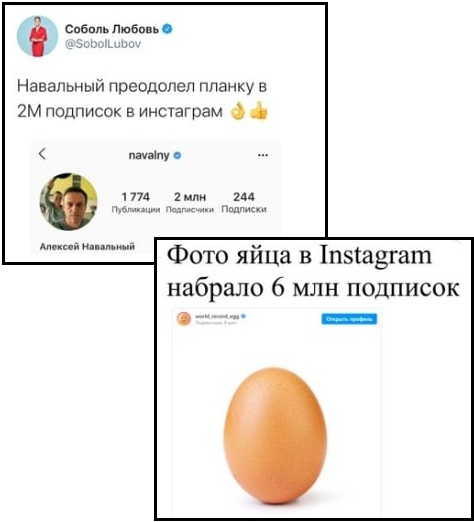
Task: View the 2 млн Подписчики count
Action: [x=190, y=202]
